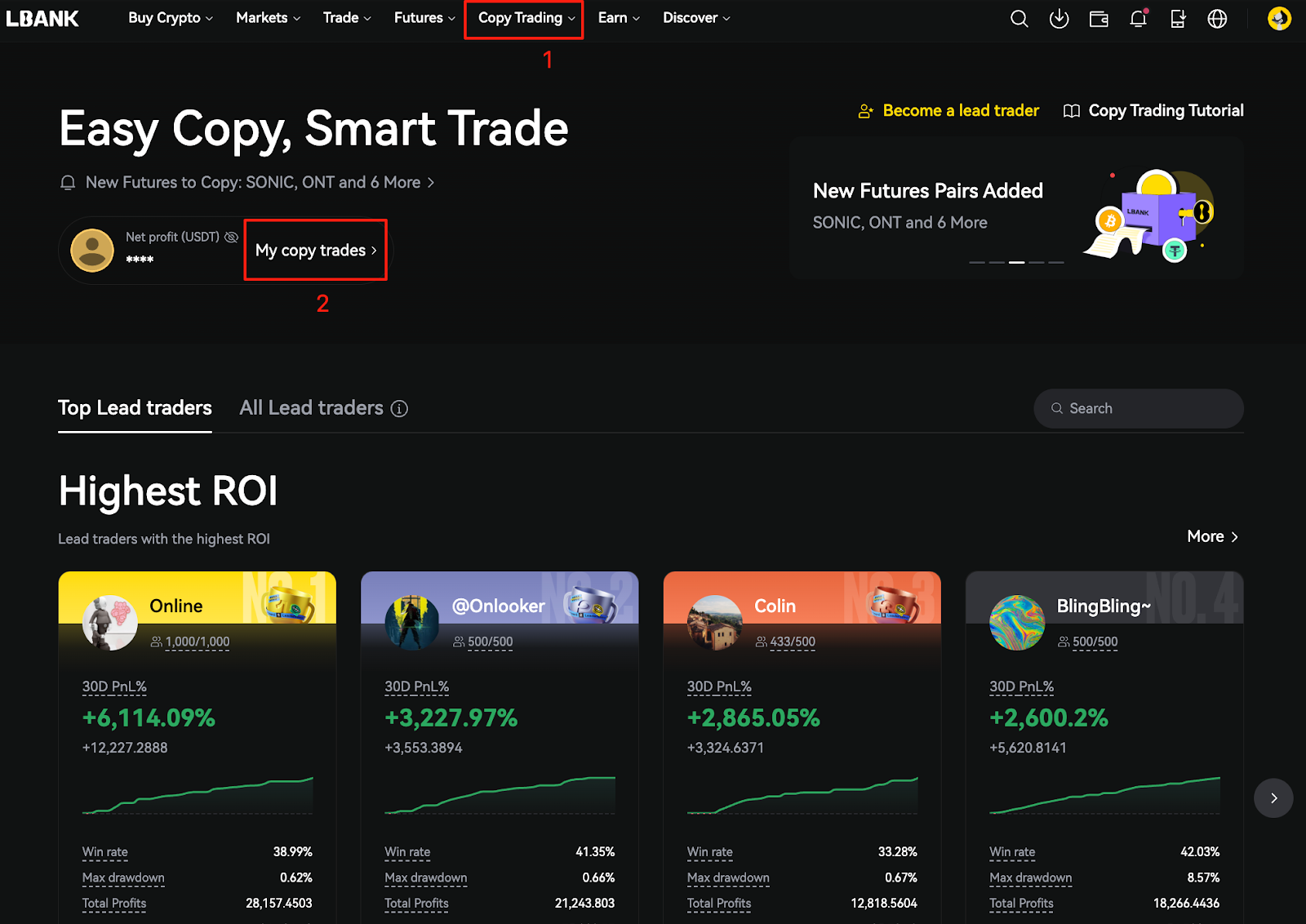
Task: Open My copy trades
Action: (316, 251)
